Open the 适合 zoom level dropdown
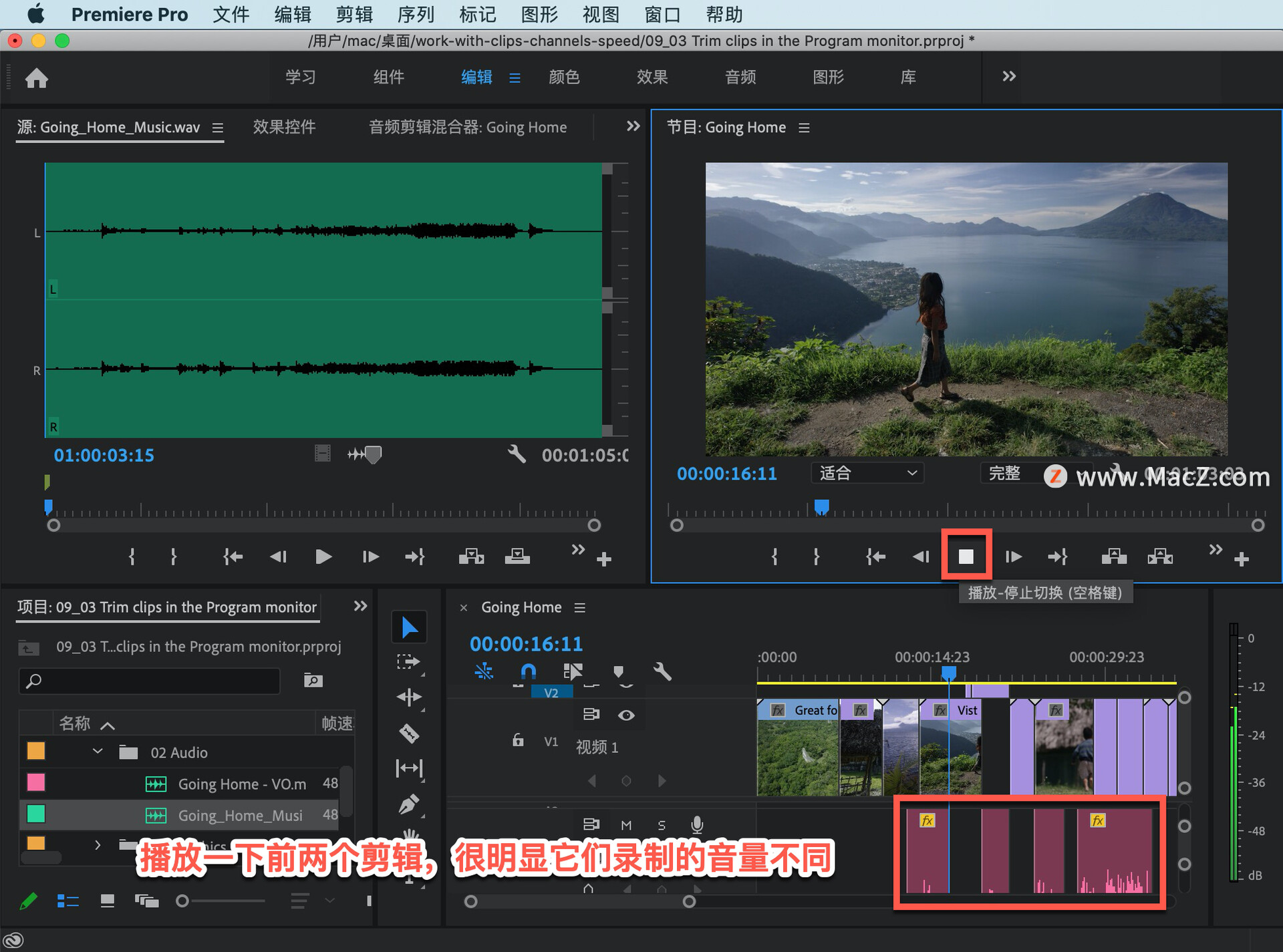1283x952 pixels. click(867, 473)
